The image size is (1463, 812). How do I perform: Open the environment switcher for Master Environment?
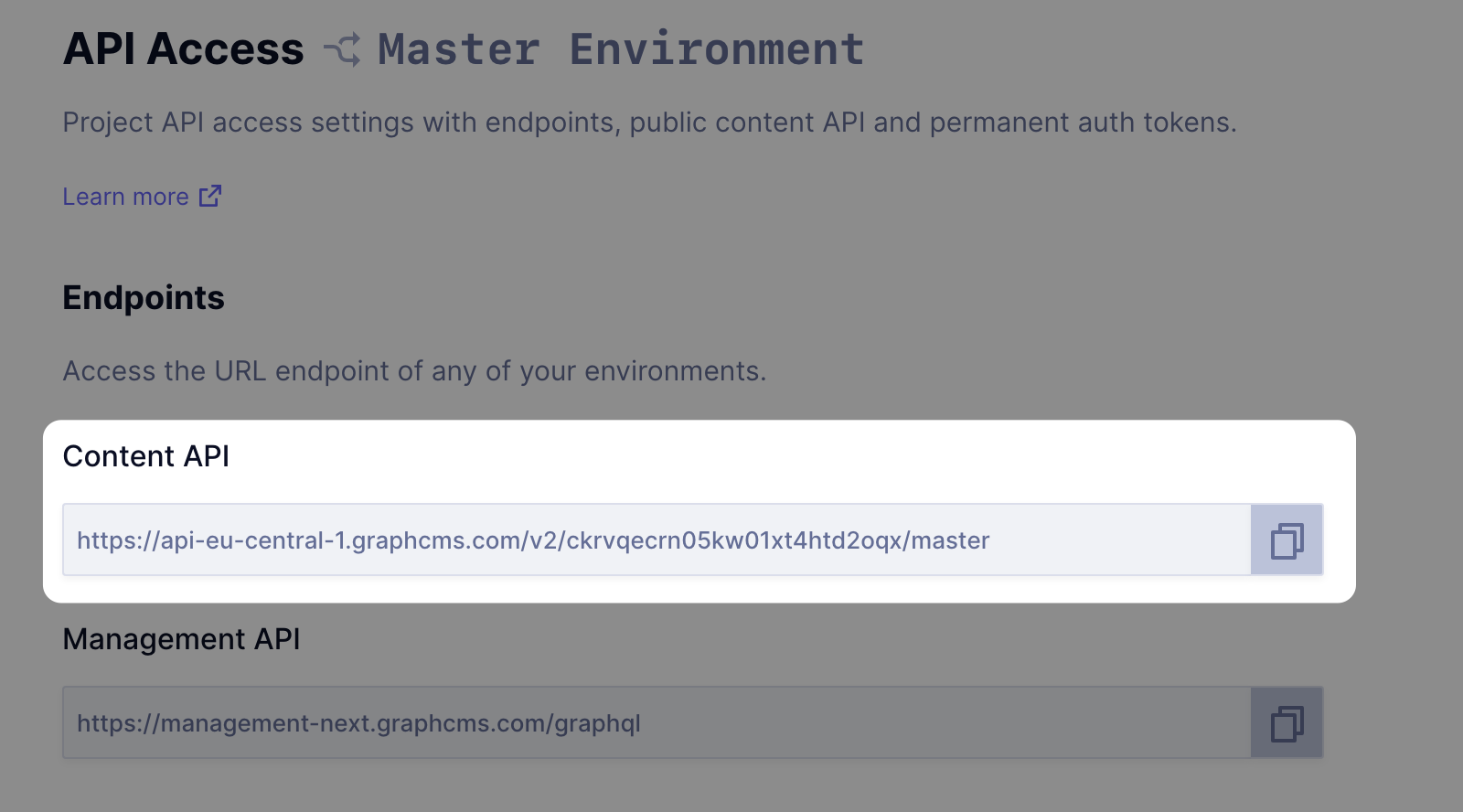[x=344, y=48]
